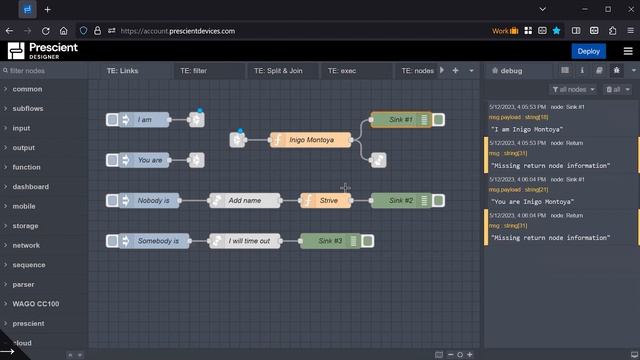Open the debug bug sidebar icon
The height and width of the screenshot is (360, 640).
(x=616, y=71)
